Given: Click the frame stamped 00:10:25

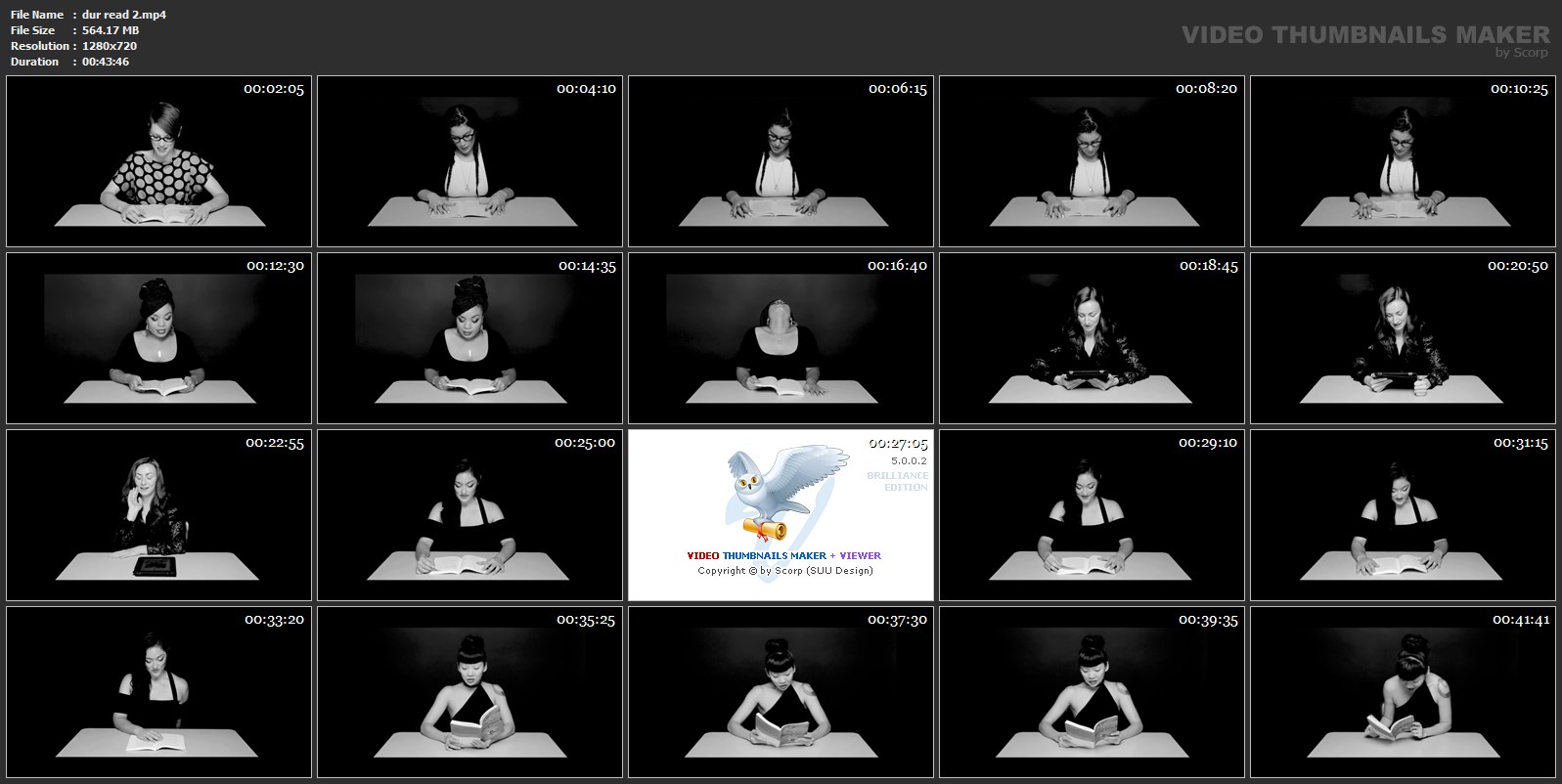Looking at the screenshot, I should [1403, 161].
